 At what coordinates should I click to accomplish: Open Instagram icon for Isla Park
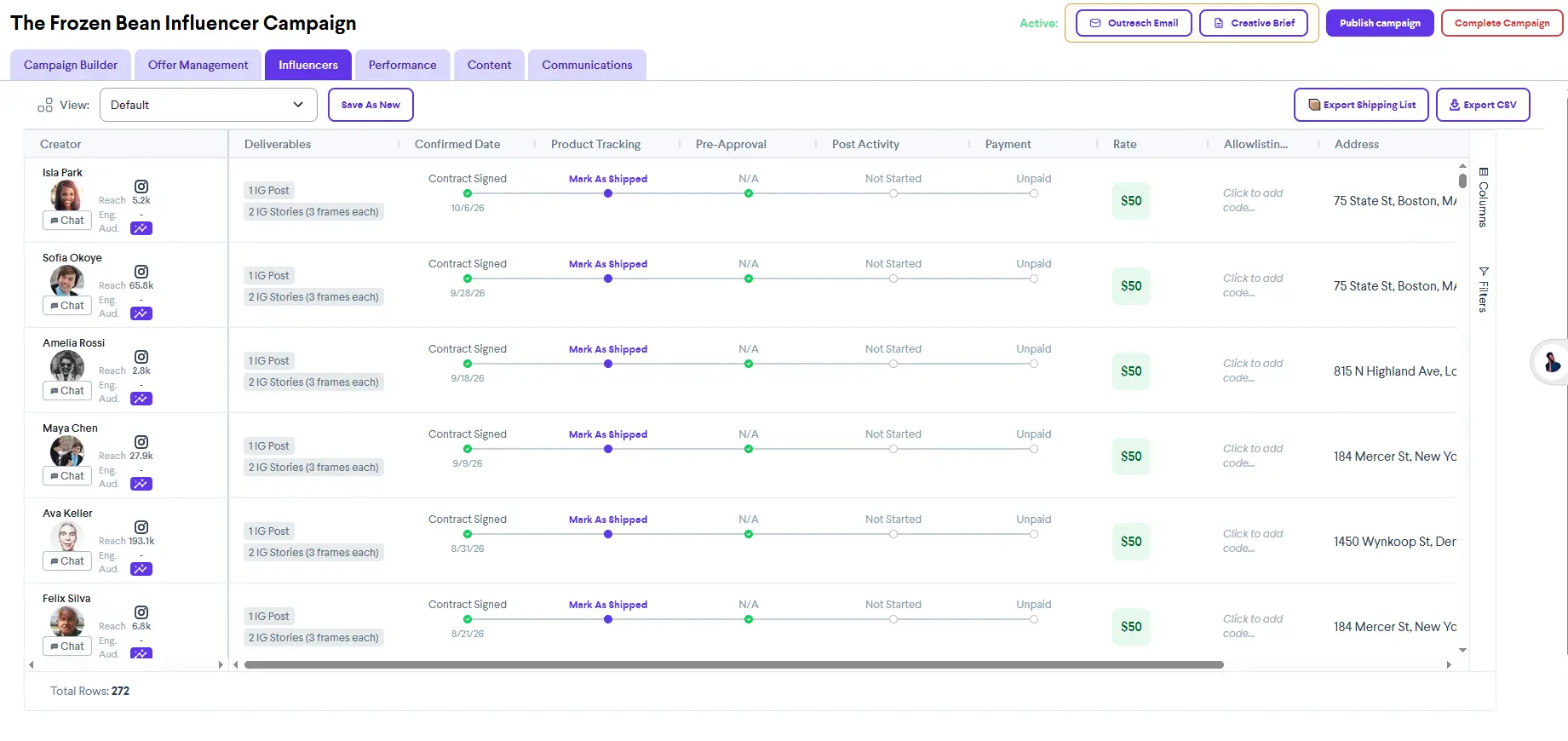coord(141,187)
